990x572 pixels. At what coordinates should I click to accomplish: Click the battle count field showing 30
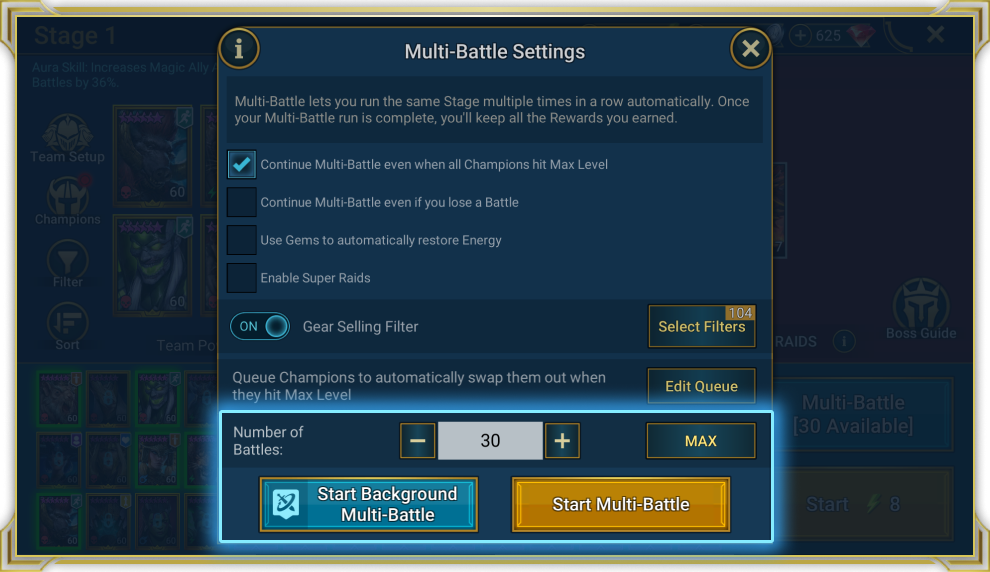coord(490,441)
